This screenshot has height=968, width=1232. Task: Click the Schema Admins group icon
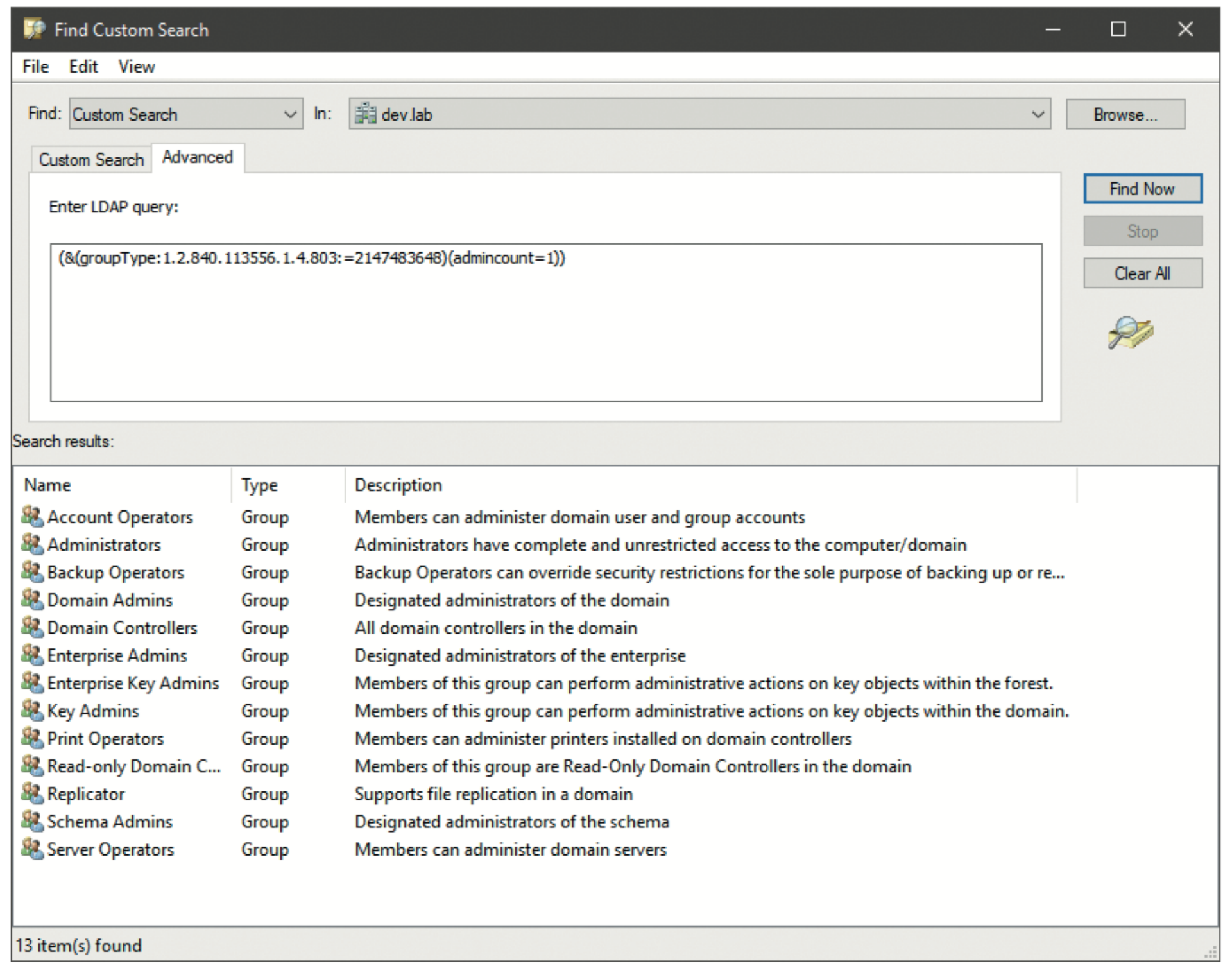click(32, 821)
